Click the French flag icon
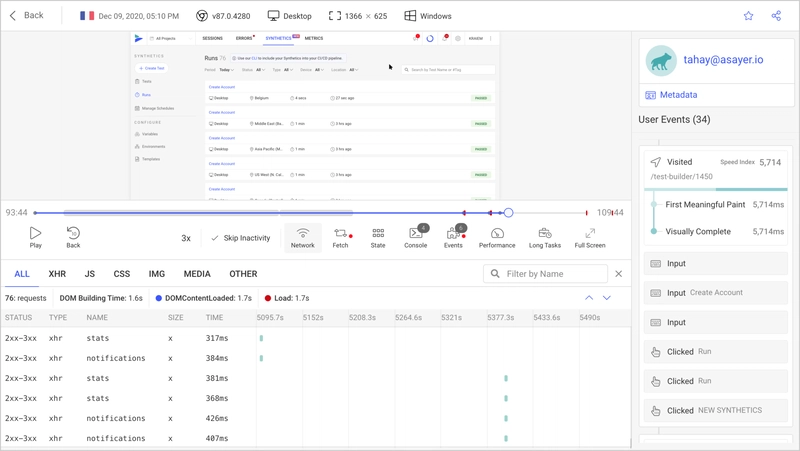Image resolution: width=800 pixels, height=451 pixels. click(87, 16)
